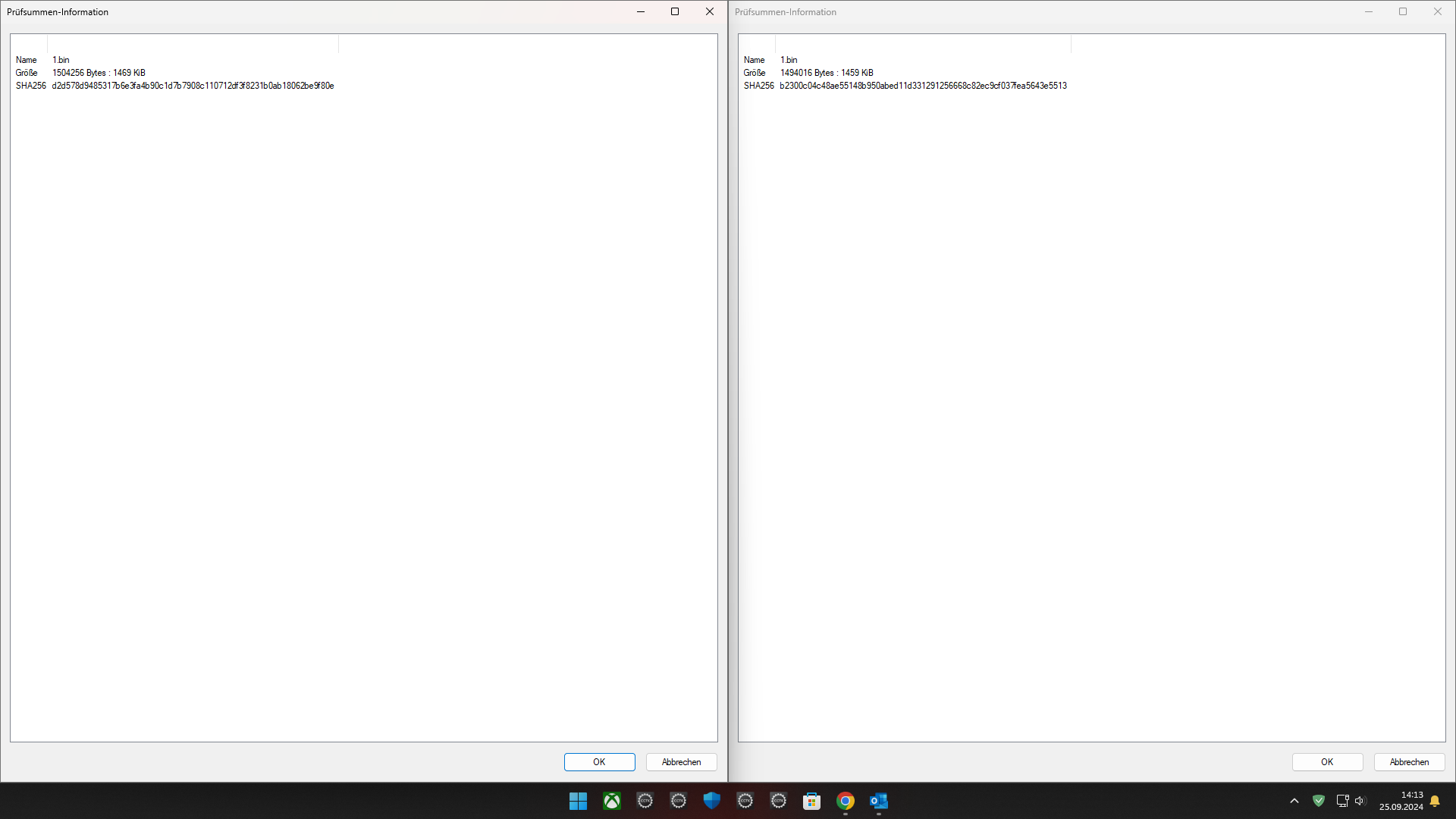Cancel the left dialog via Abbrechen

click(x=680, y=762)
